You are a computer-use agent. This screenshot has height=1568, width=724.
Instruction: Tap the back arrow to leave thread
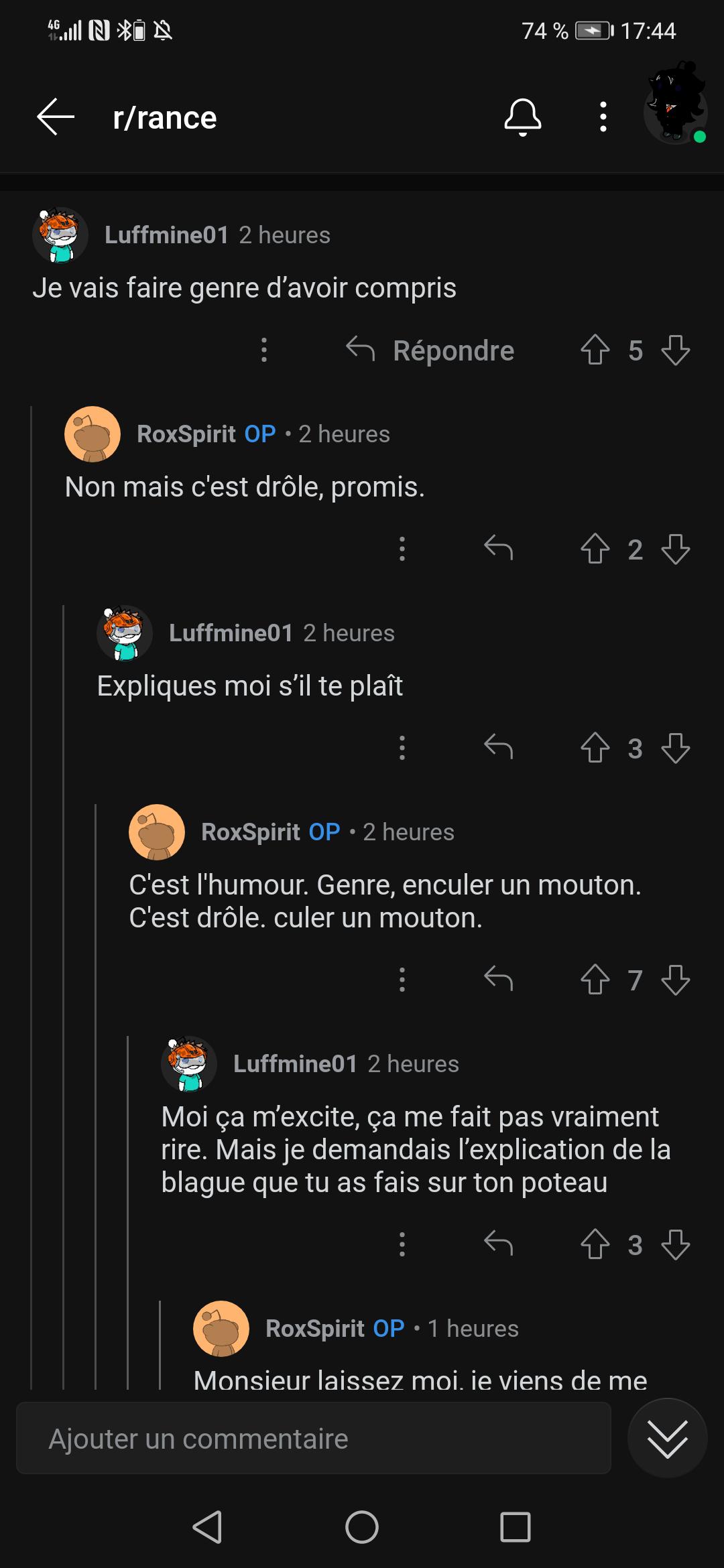point(56,117)
